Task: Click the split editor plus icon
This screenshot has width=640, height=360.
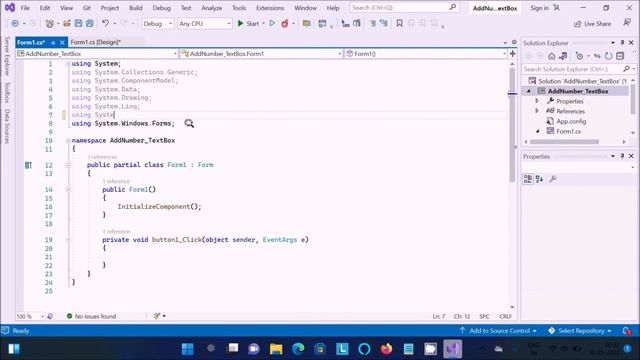Action: tap(513, 53)
